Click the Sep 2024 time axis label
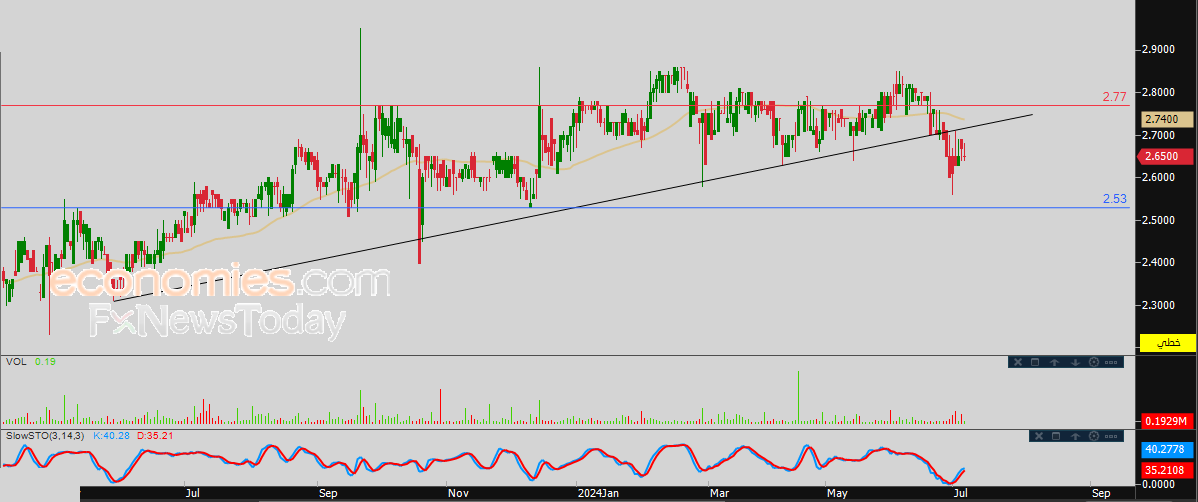Screen dimensions: 1198x502 [x=1101, y=494]
